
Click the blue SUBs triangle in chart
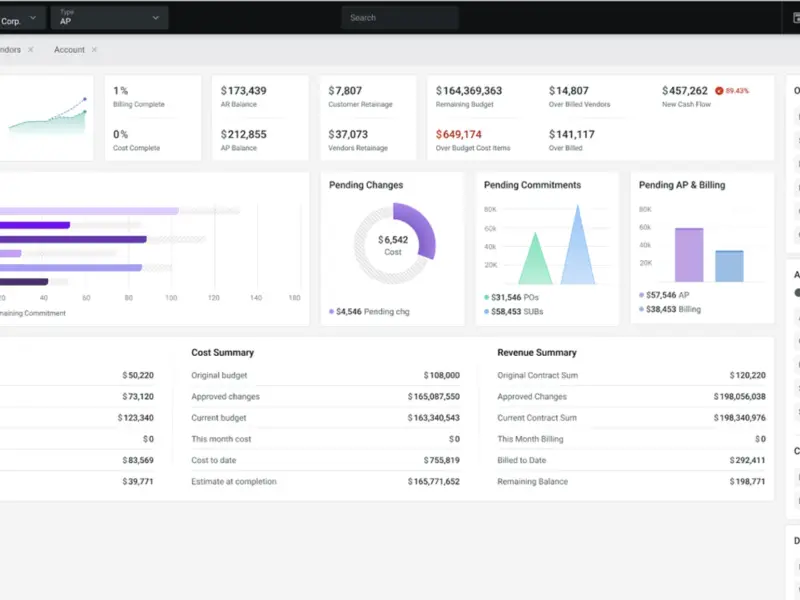(578, 245)
